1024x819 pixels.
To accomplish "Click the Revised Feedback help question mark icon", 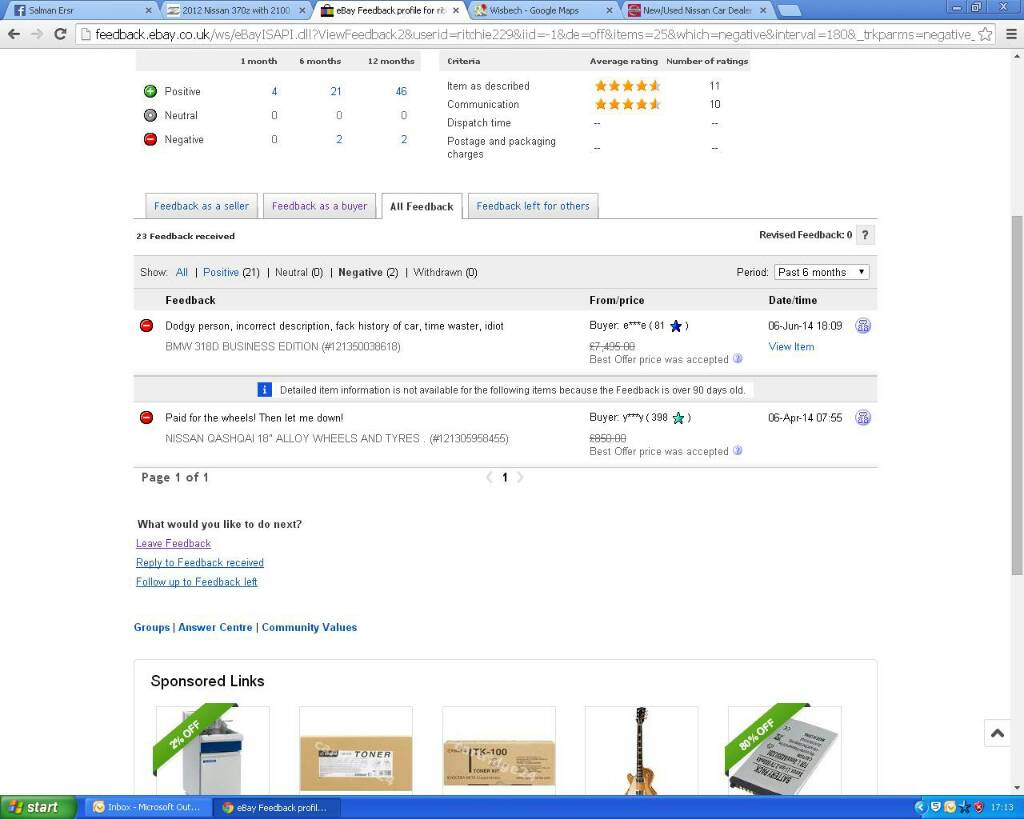I will click(x=865, y=235).
